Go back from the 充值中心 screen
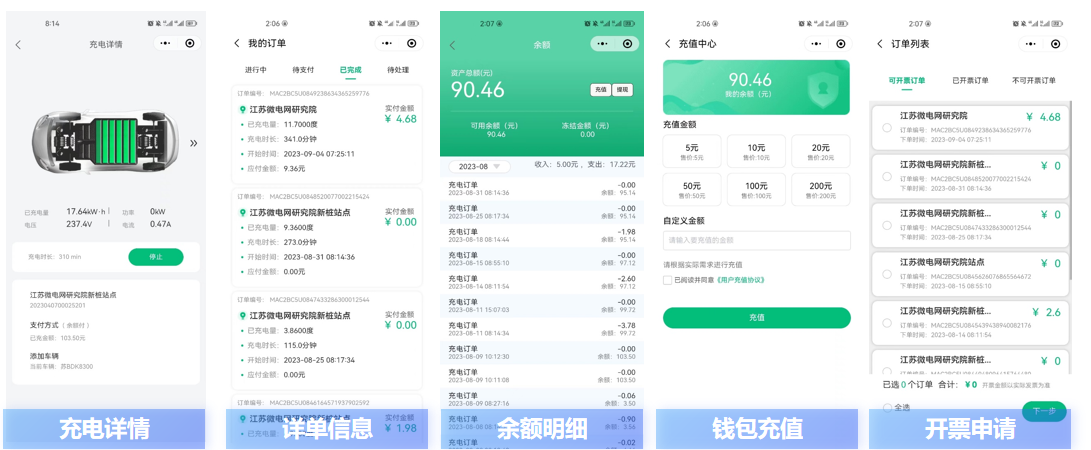The height and width of the screenshot is (450, 1091). (668, 43)
